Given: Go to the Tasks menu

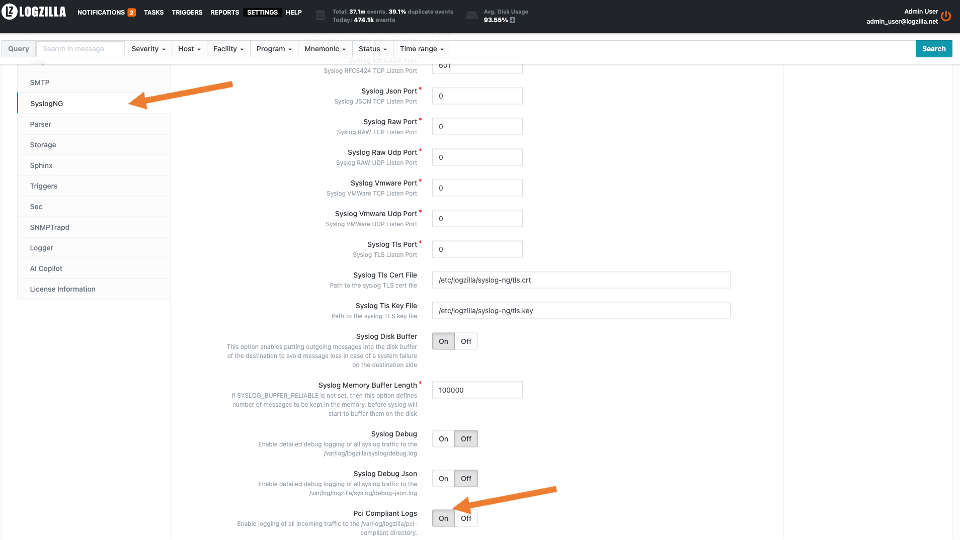Looking at the screenshot, I should 154,12.
